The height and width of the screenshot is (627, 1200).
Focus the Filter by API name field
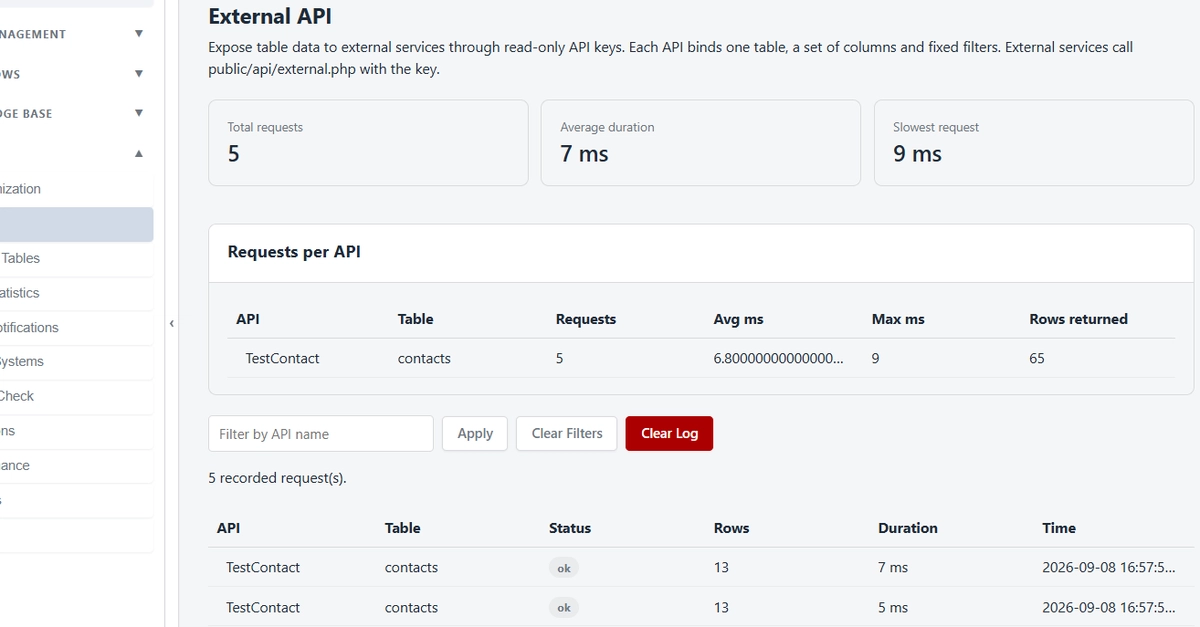321,434
